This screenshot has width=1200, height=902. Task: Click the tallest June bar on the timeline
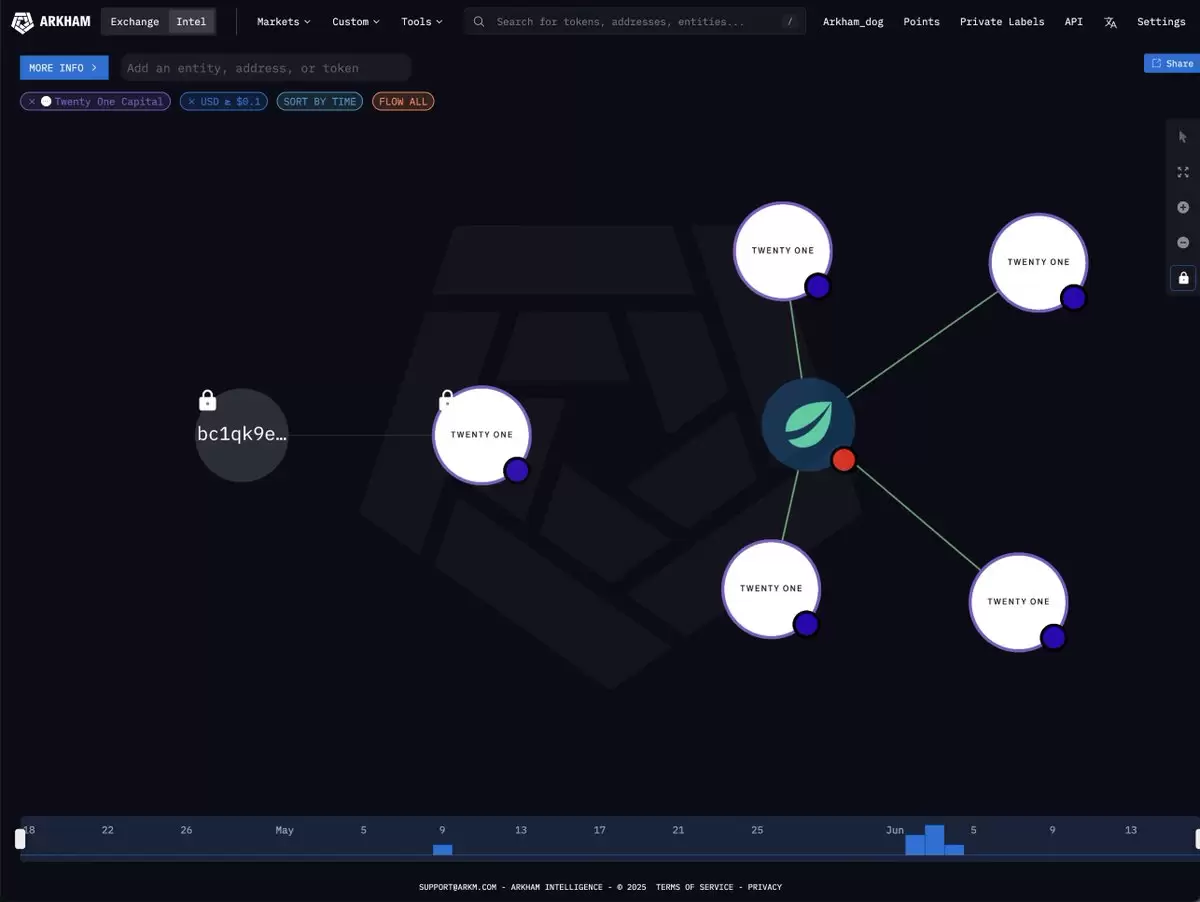pyautogui.click(x=935, y=840)
